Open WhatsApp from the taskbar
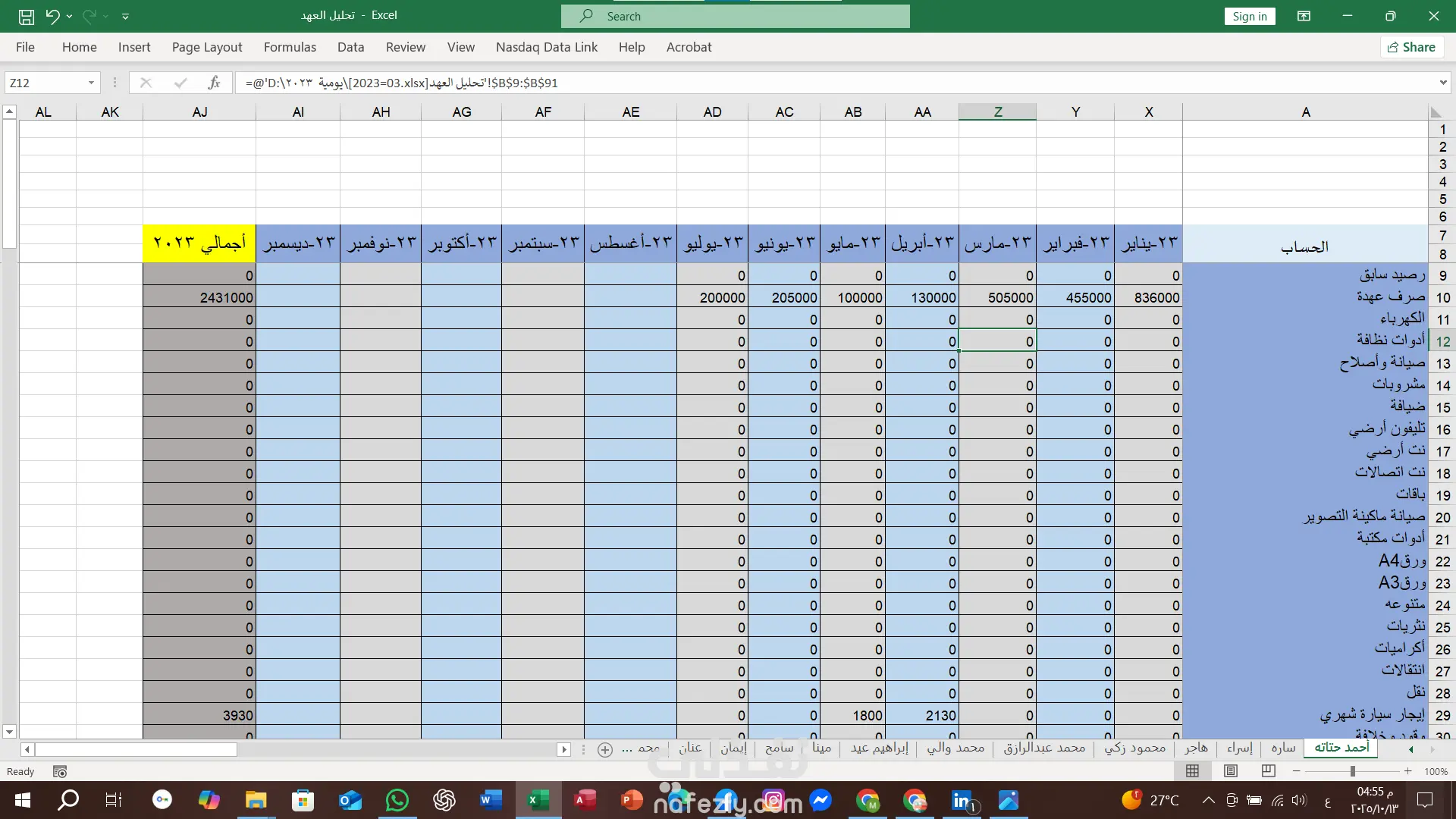Image resolution: width=1456 pixels, height=819 pixels. pos(397,799)
